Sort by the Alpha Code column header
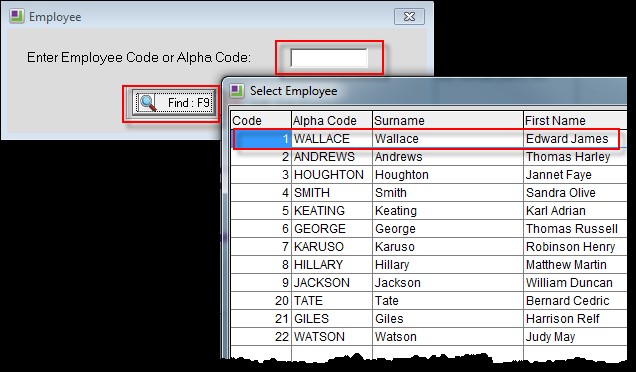636x372 pixels. tap(332, 120)
